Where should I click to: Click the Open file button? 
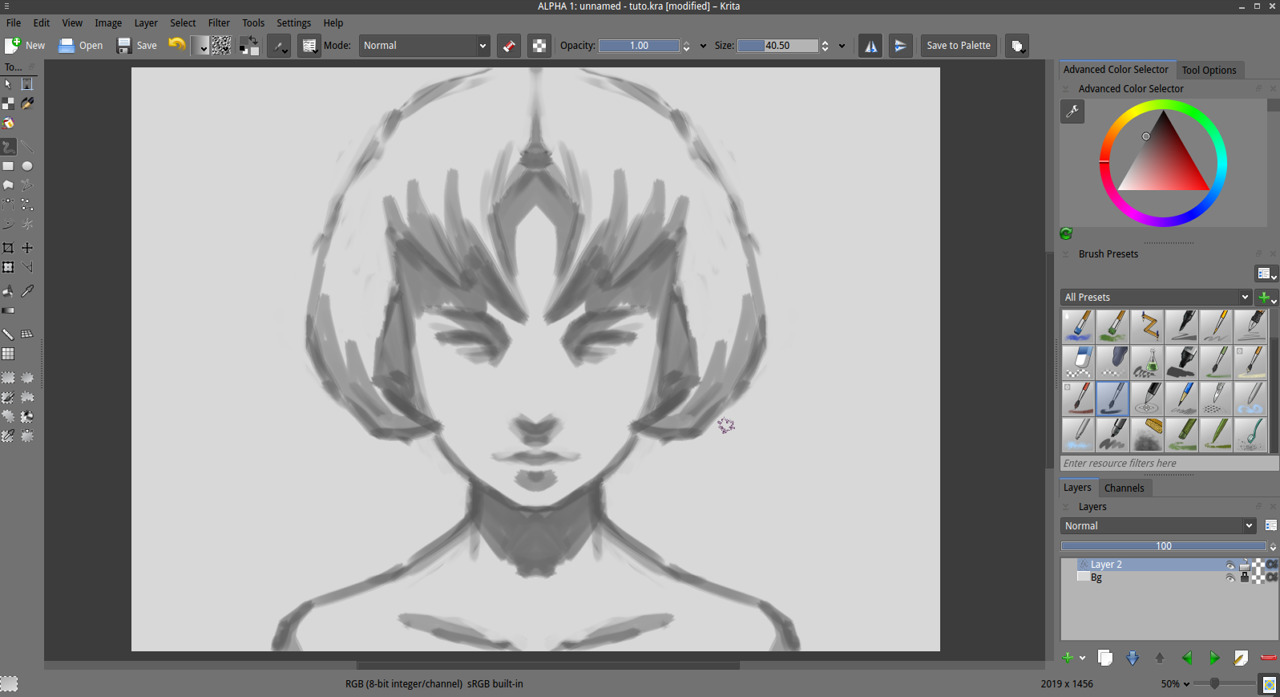[80, 46]
